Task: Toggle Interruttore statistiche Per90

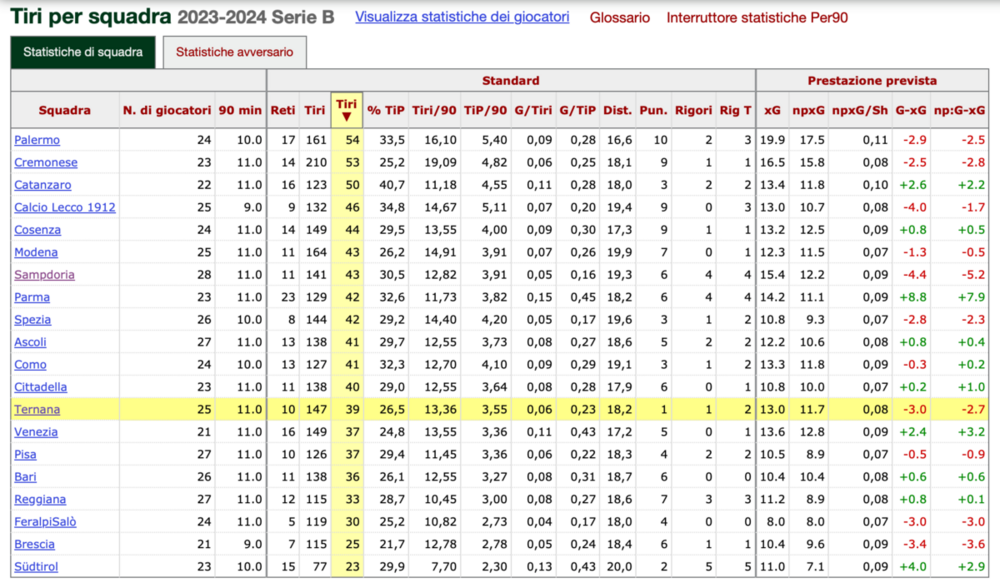Action: [757, 18]
